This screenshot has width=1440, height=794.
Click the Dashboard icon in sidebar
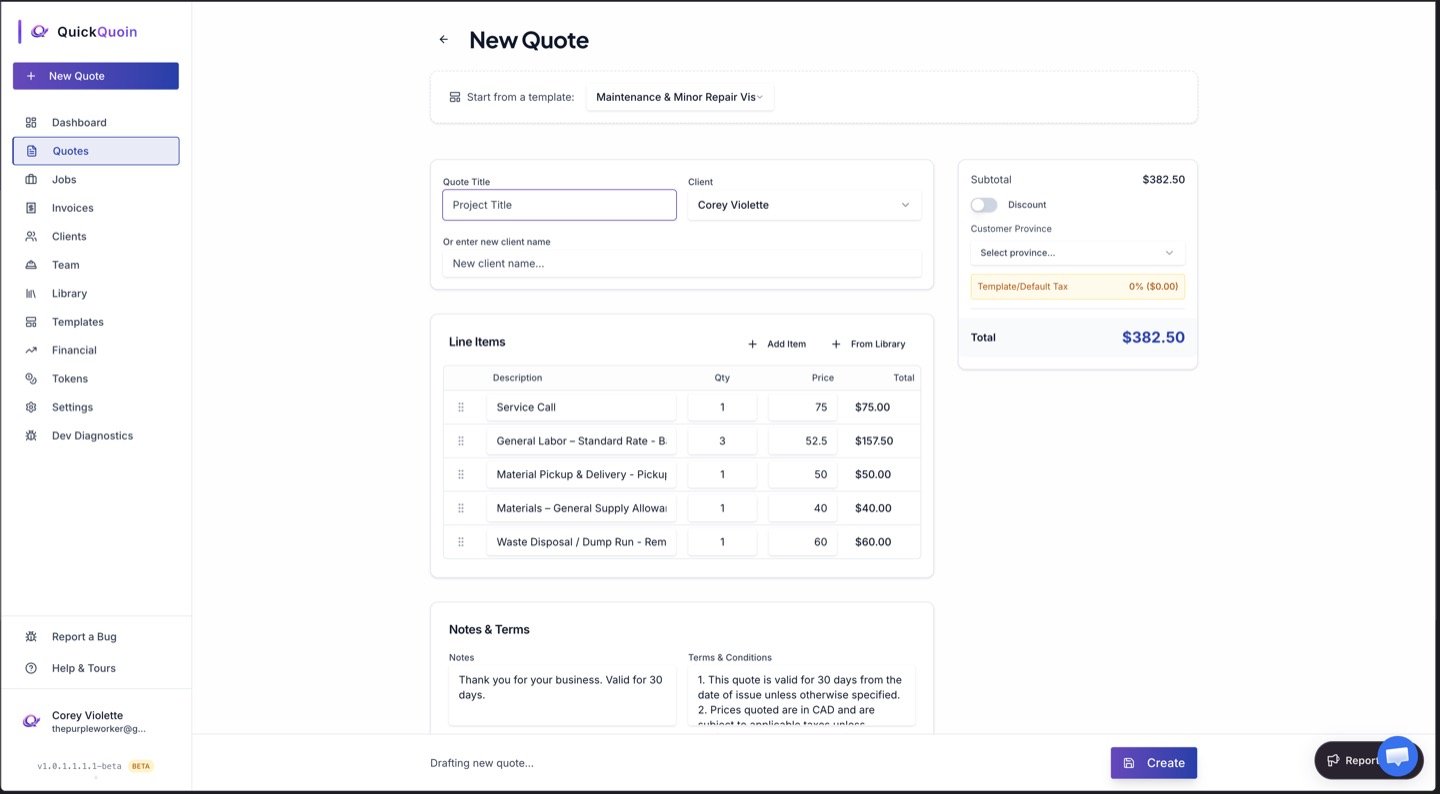(x=31, y=122)
